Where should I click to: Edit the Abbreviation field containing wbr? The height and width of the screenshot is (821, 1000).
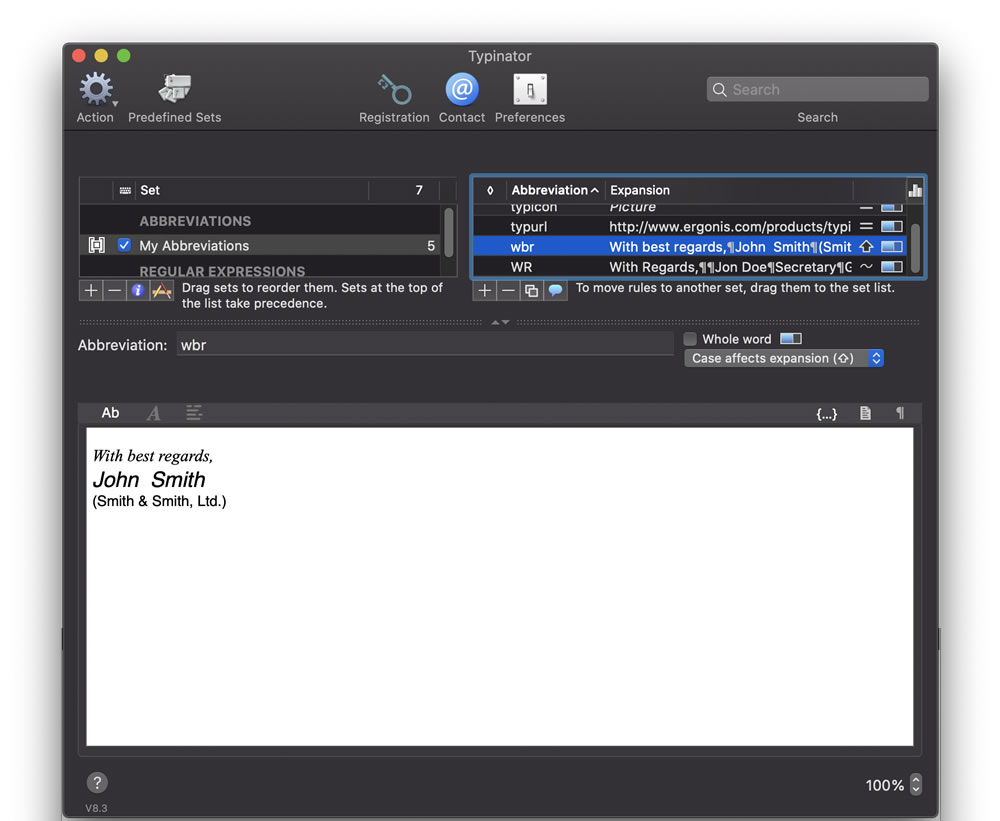425,345
